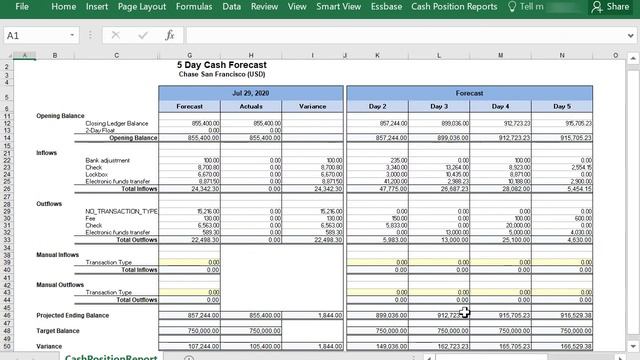
Task: Switch to the Home ribbon tab
Action: point(63,7)
